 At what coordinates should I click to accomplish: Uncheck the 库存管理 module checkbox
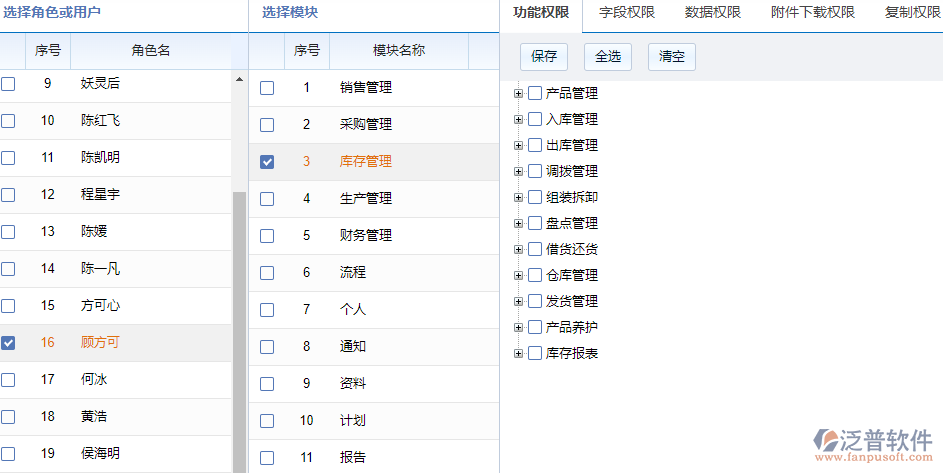tap(267, 162)
